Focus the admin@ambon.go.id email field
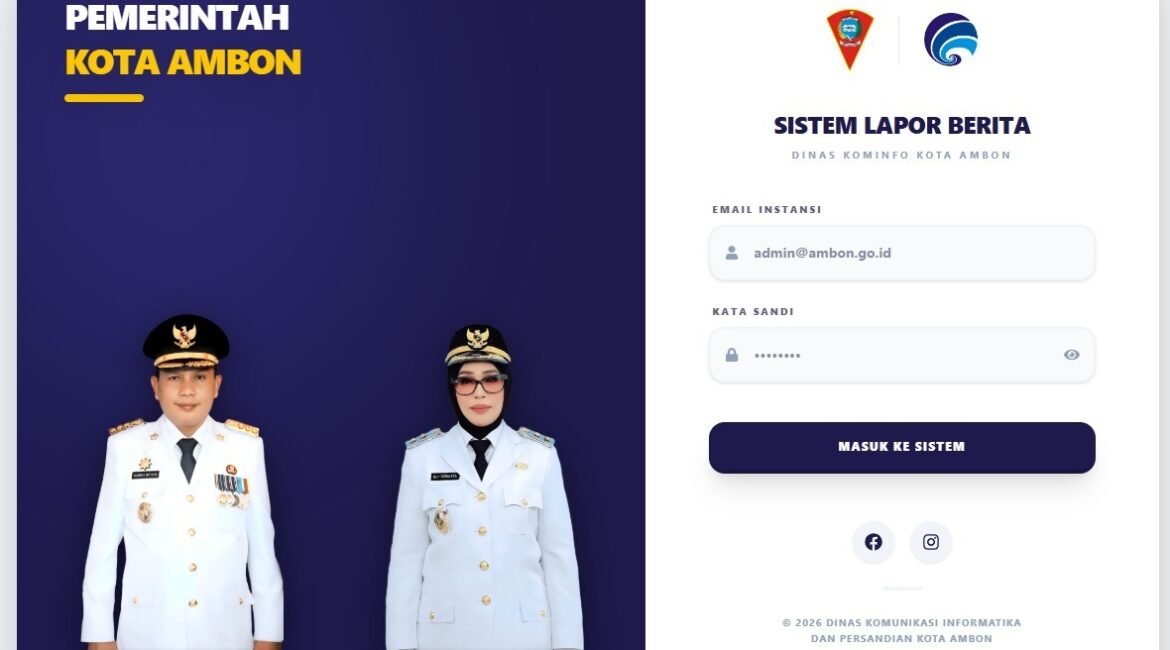Viewport: 1170px width, 650px height. click(x=901, y=253)
